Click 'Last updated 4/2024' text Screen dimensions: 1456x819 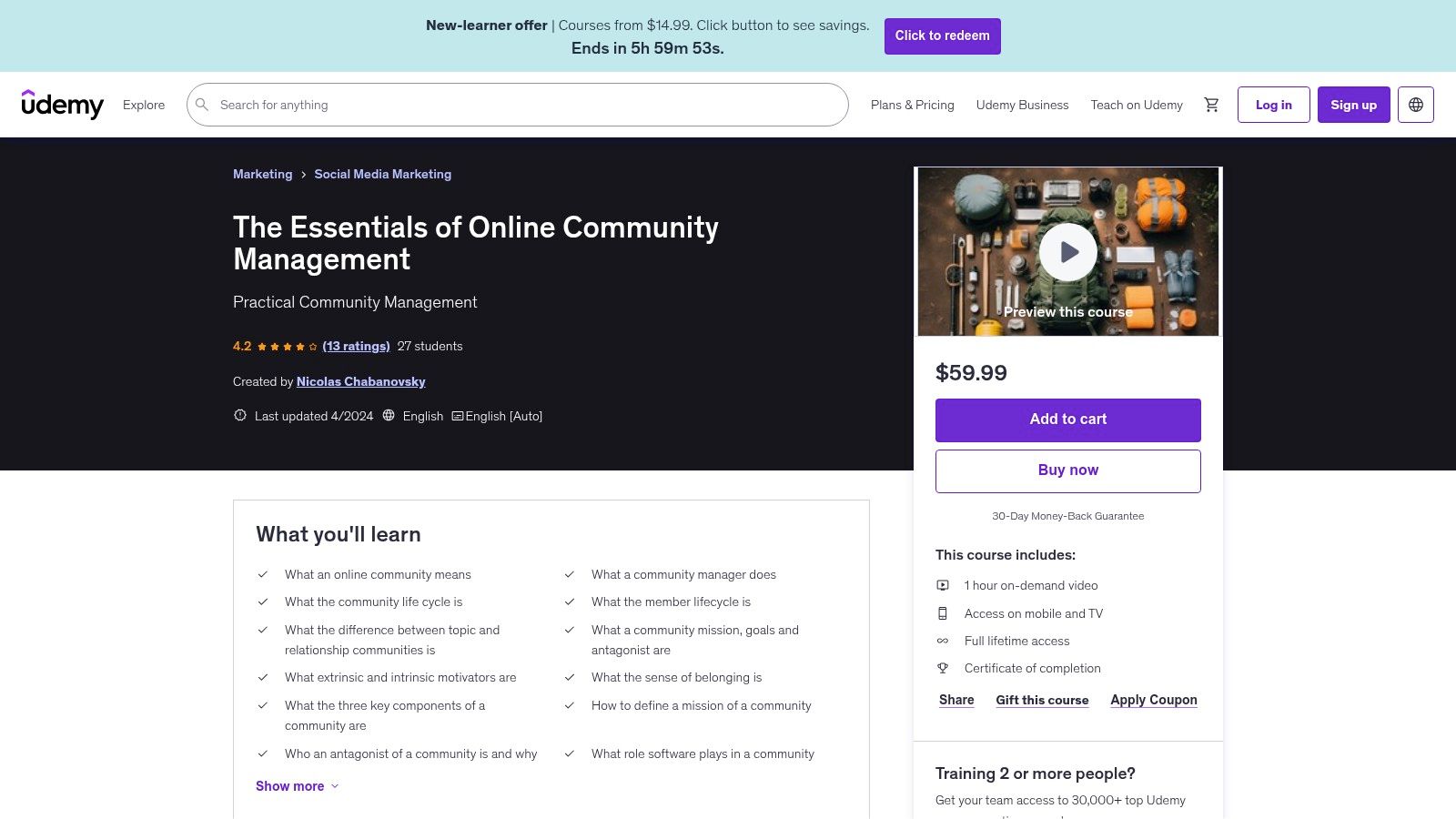tap(314, 417)
